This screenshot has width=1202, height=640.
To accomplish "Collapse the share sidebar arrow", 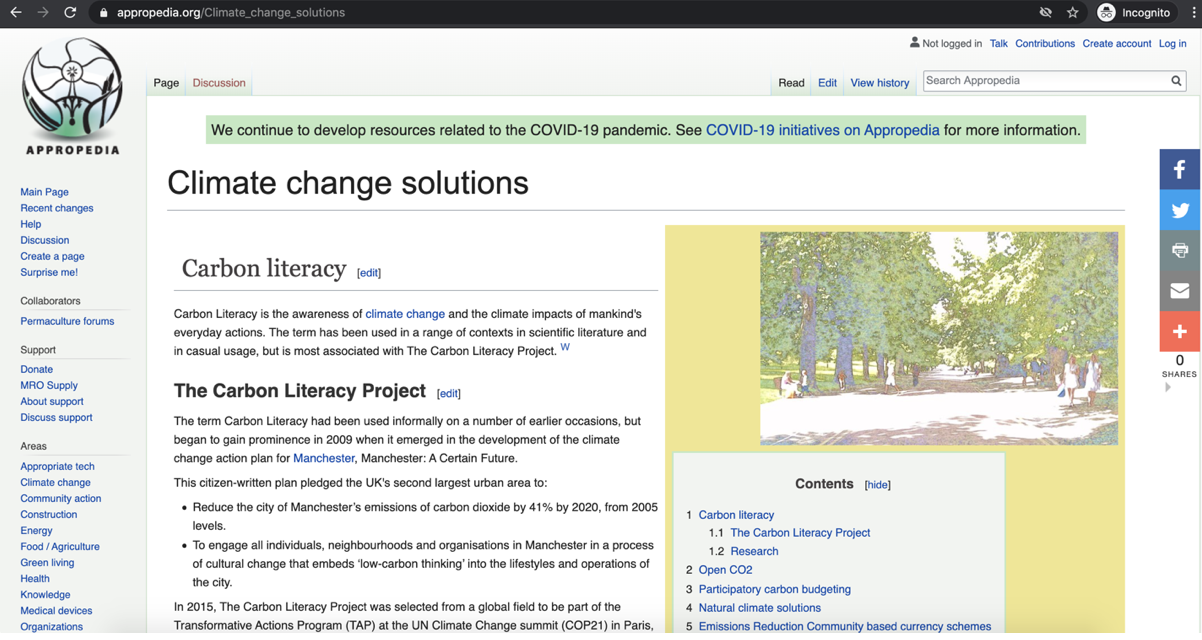I will pos(1167,388).
